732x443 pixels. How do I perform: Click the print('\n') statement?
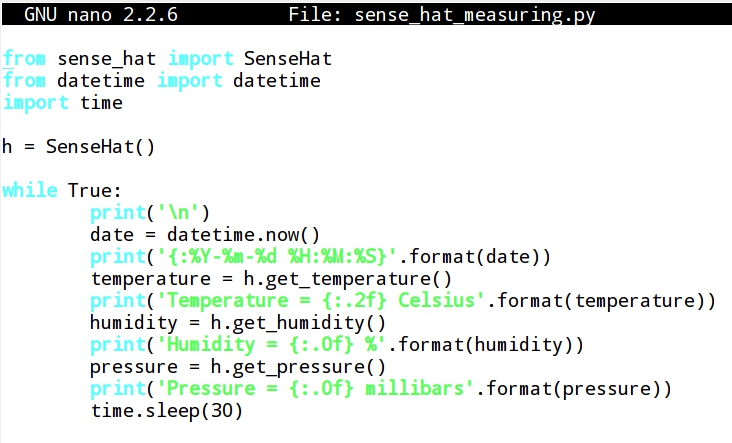150,212
